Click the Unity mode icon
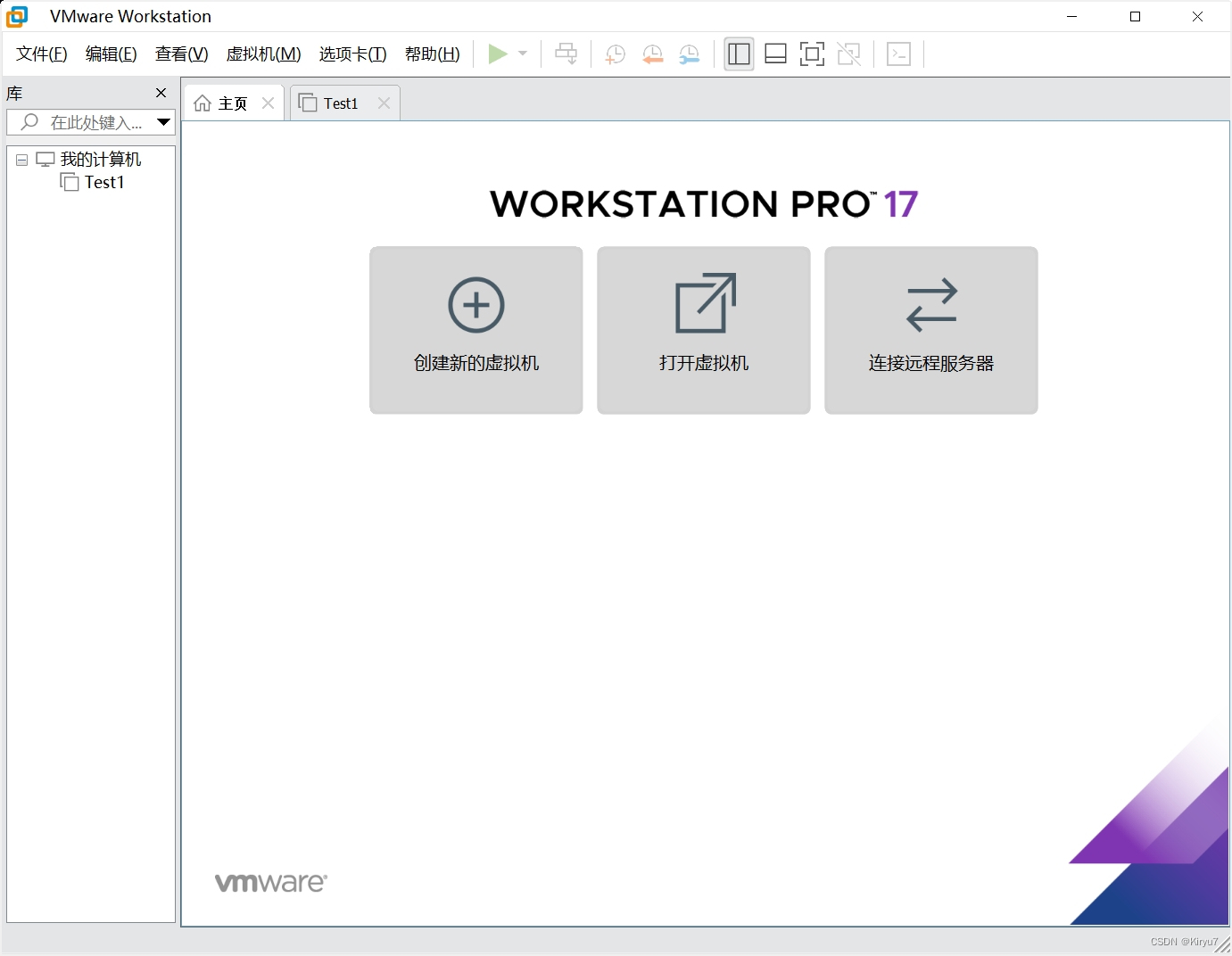The image size is (1232, 956). click(849, 54)
